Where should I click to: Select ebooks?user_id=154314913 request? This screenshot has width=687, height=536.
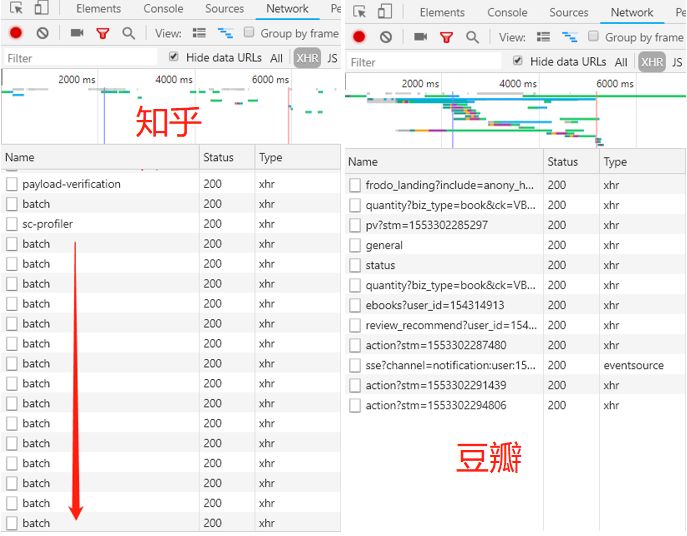click(515, 305)
